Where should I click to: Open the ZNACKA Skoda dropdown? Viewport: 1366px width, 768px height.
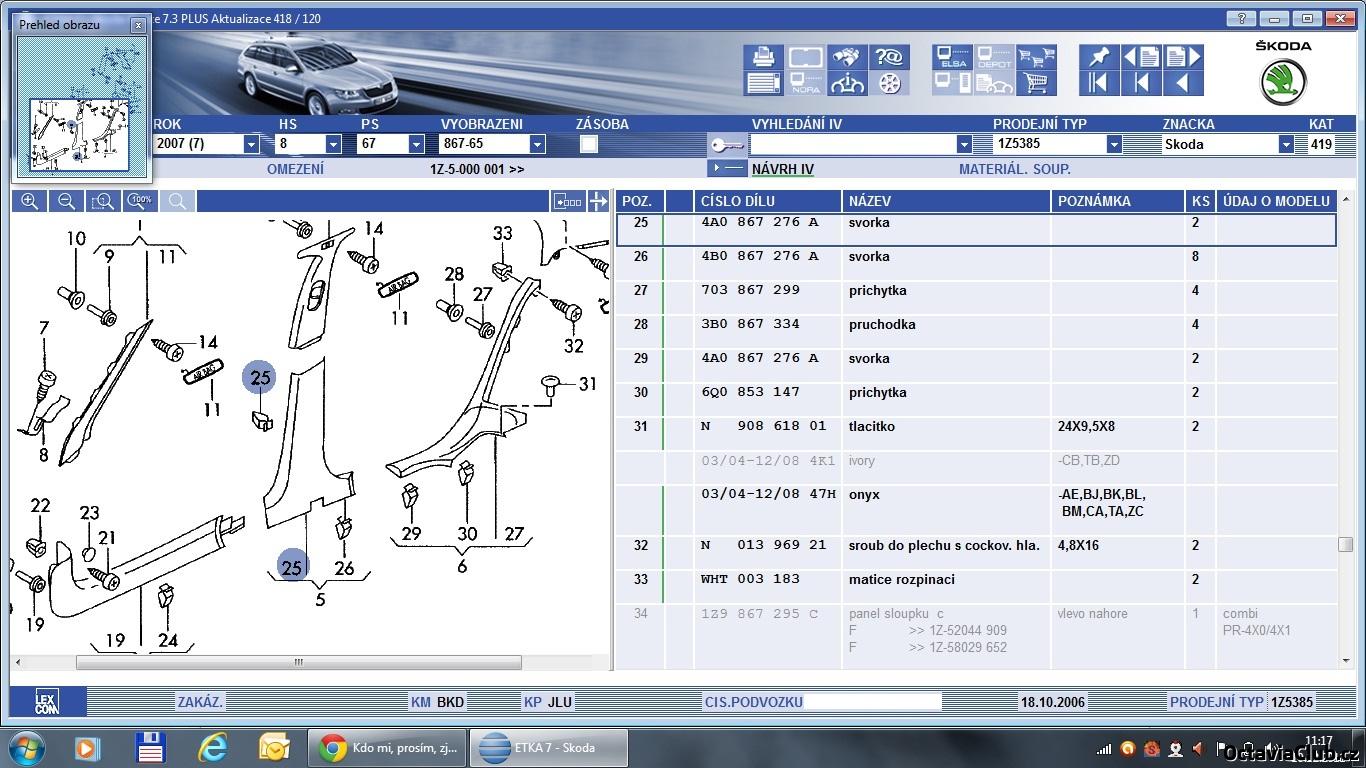coord(1285,144)
